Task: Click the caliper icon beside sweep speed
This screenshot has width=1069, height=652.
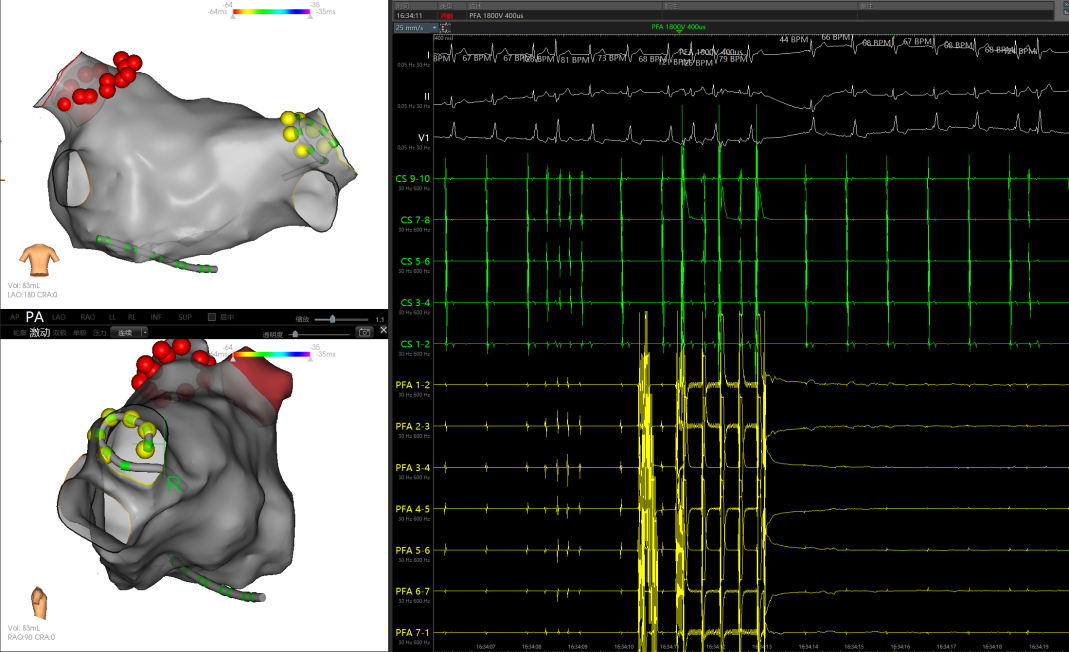Action: [x=444, y=28]
